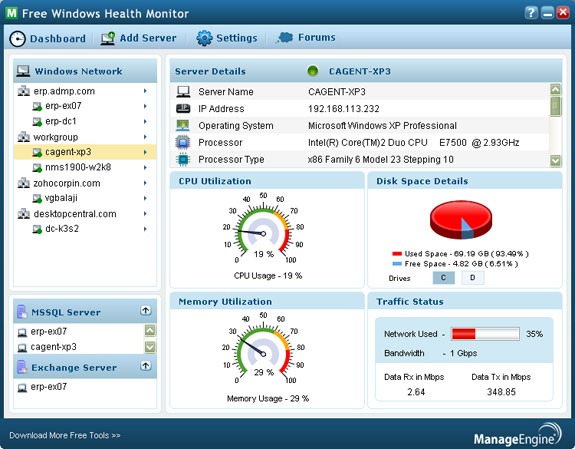Click the erp.admp.com domain icon
Image resolution: width=575 pixels, height=449 pixels.
pos(24,91)
